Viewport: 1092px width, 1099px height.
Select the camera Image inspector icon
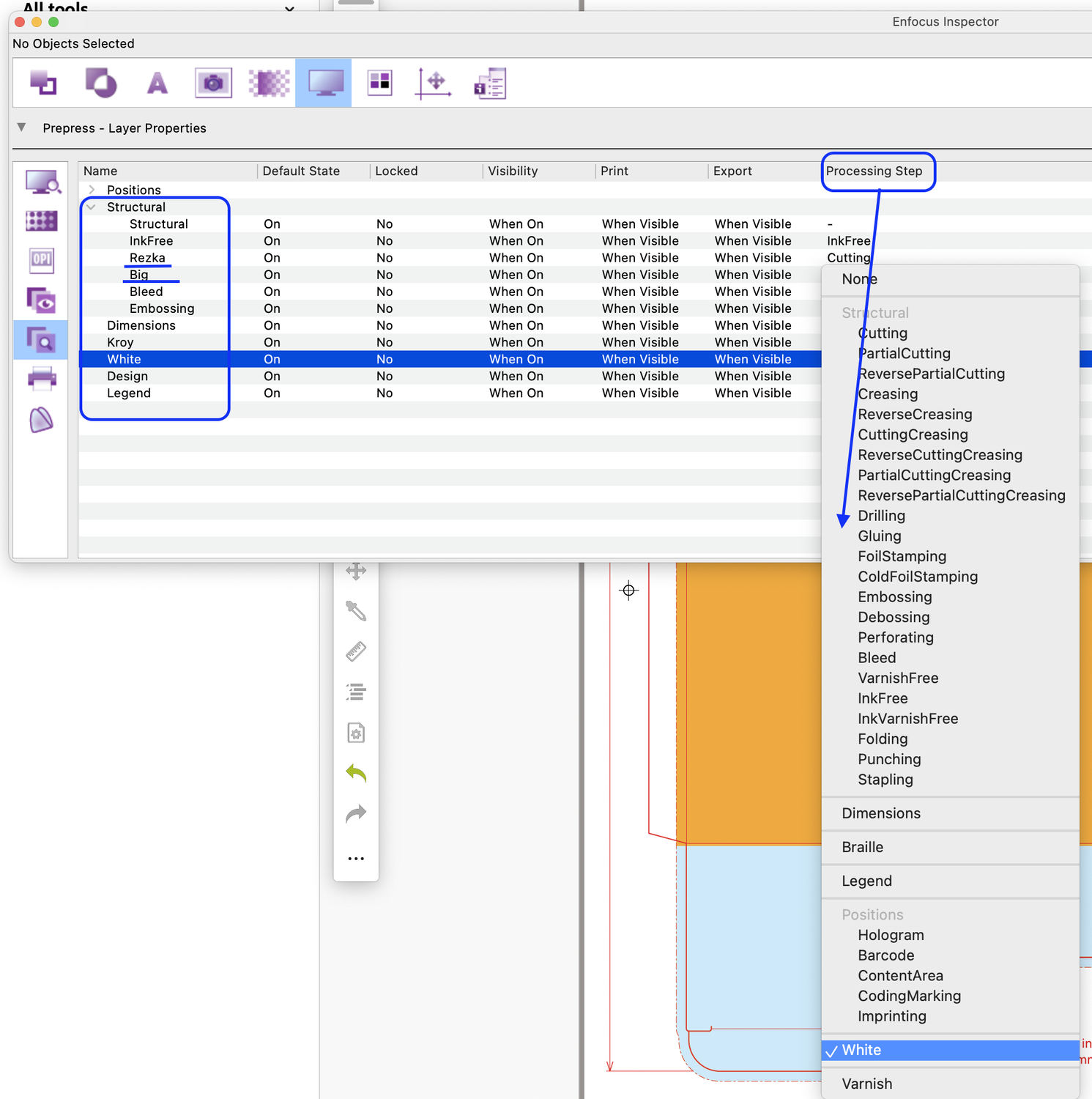click(213, 84)
